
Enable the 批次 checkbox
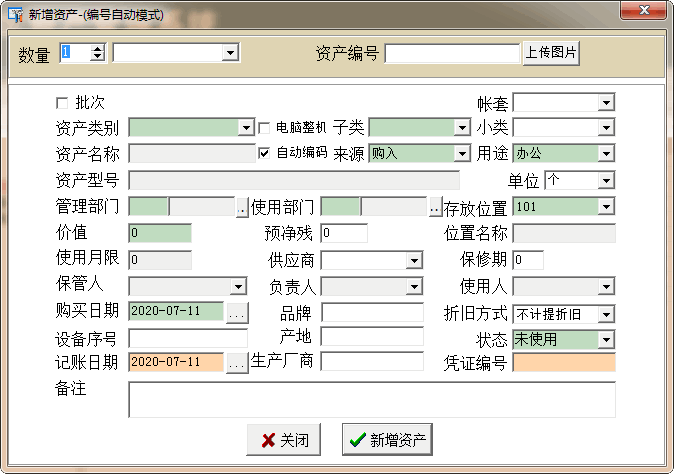click(63, 103)
